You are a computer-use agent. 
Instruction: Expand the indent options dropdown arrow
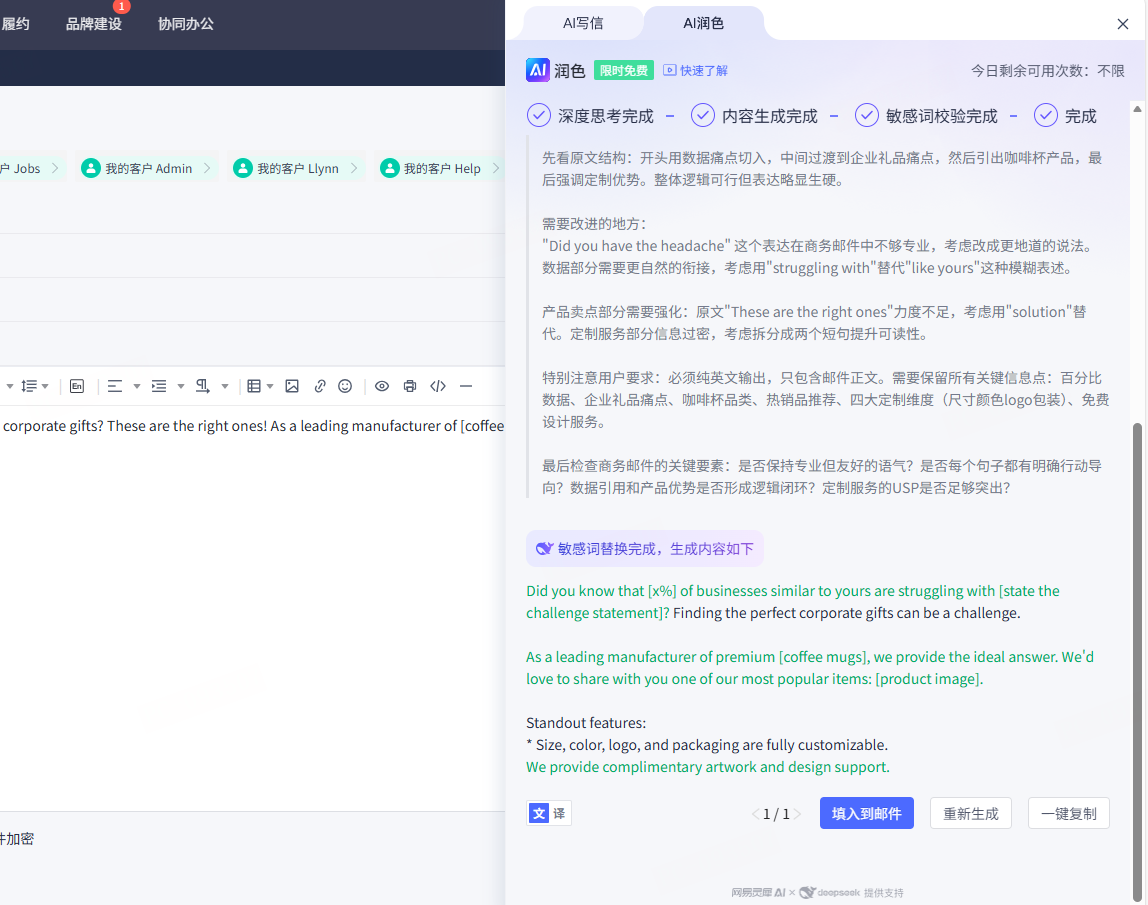tap(181, 386)
